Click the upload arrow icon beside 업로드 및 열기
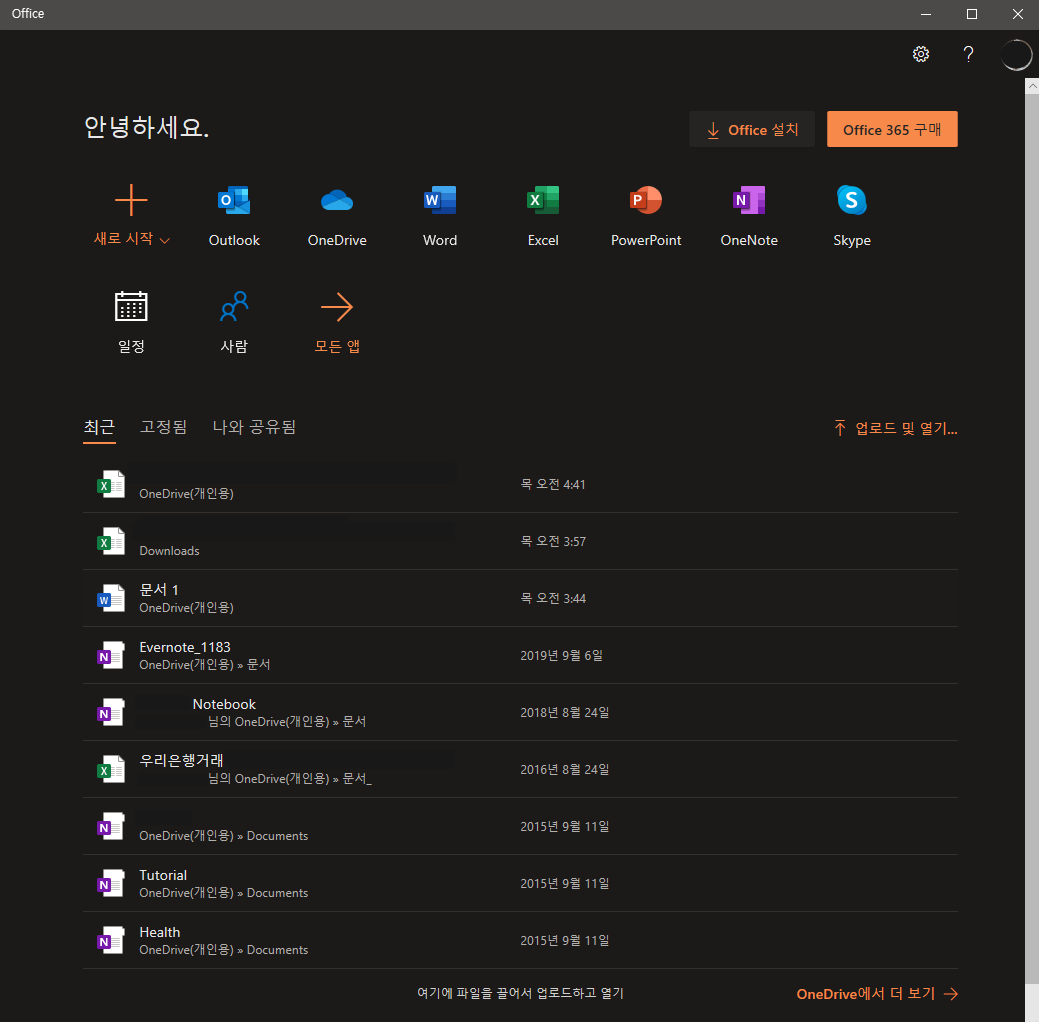The image size is (1039, 1022). coord(840,428)
